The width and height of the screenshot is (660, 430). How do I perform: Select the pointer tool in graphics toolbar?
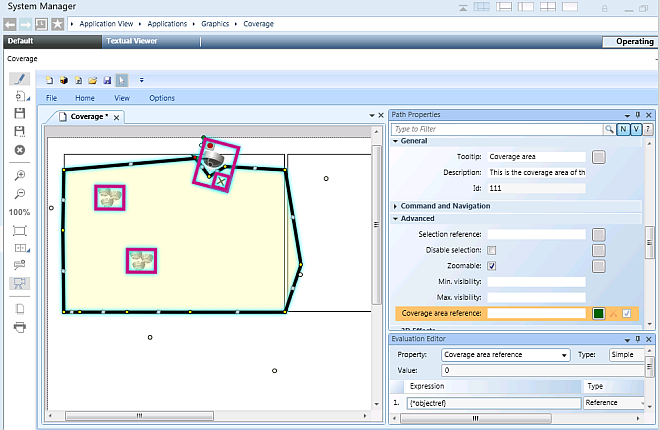[122, 79]
